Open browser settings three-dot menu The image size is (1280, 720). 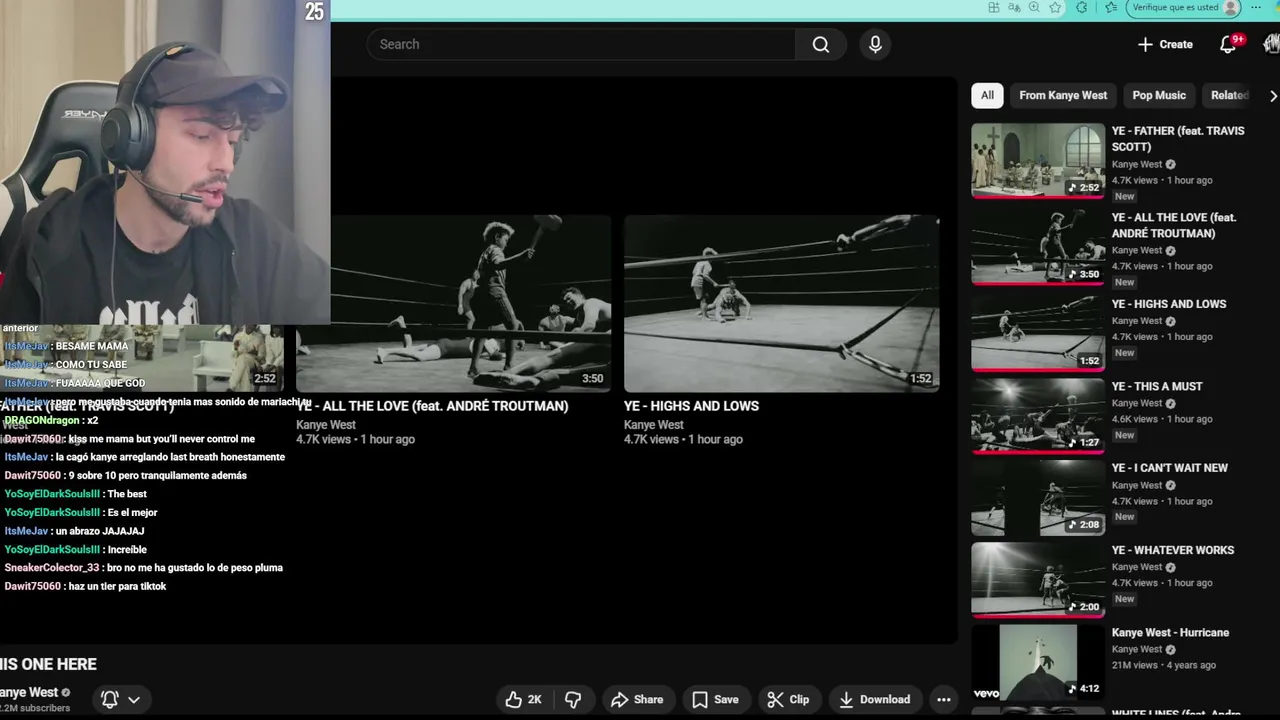[x=1256, y=7]
